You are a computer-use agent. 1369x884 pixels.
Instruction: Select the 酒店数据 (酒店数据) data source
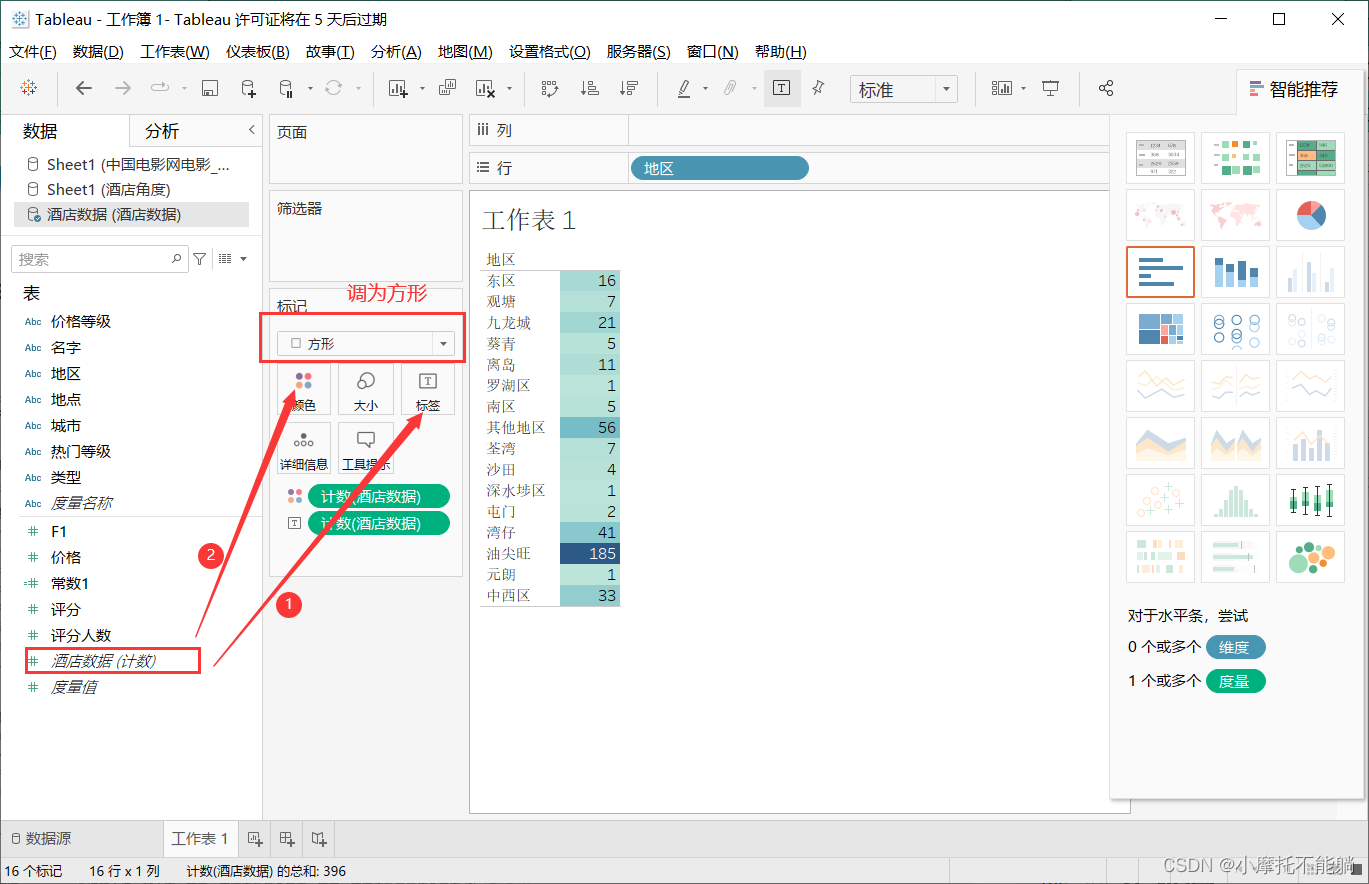[x=131, y=214]
